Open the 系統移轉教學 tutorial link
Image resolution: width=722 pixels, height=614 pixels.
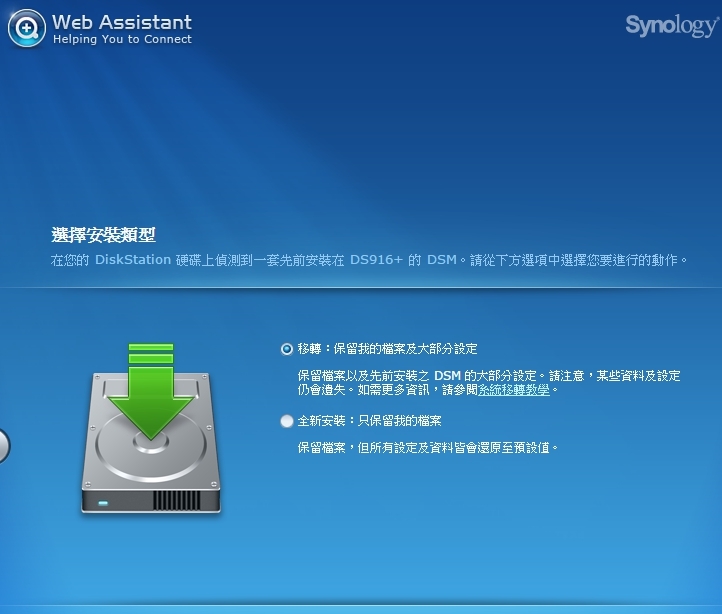coord(514,390)
